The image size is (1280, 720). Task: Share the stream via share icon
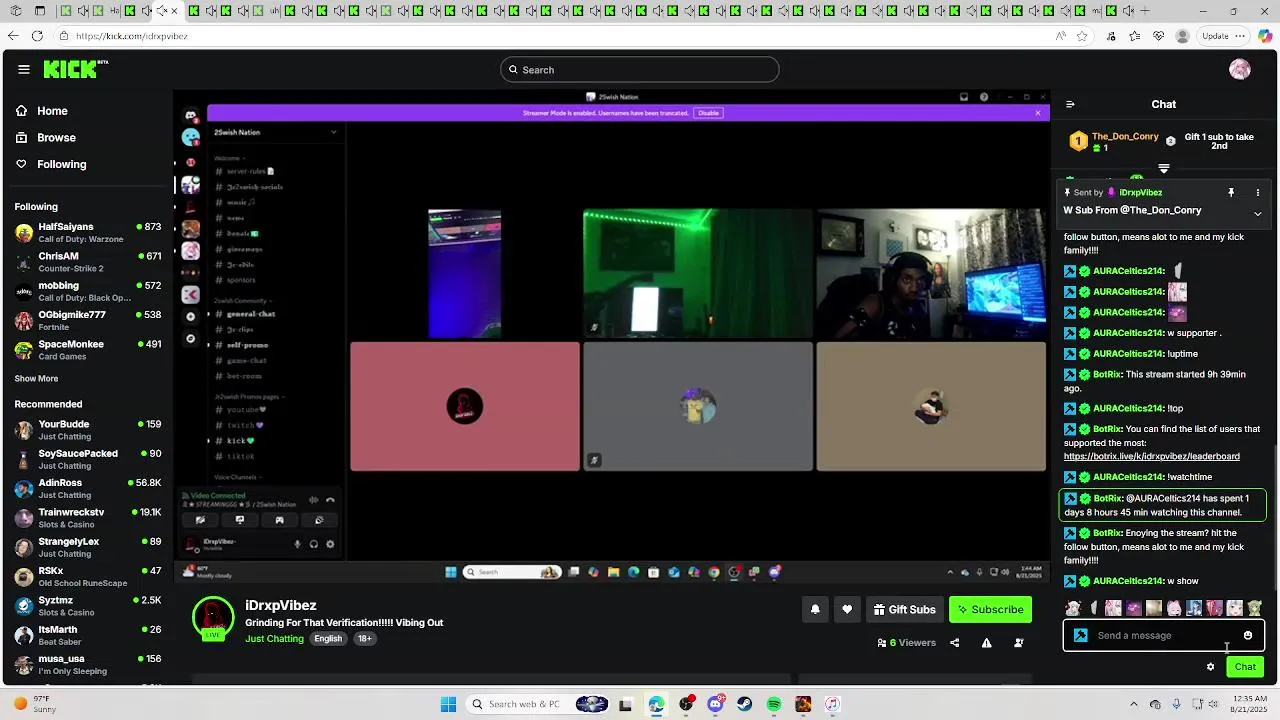954,643
